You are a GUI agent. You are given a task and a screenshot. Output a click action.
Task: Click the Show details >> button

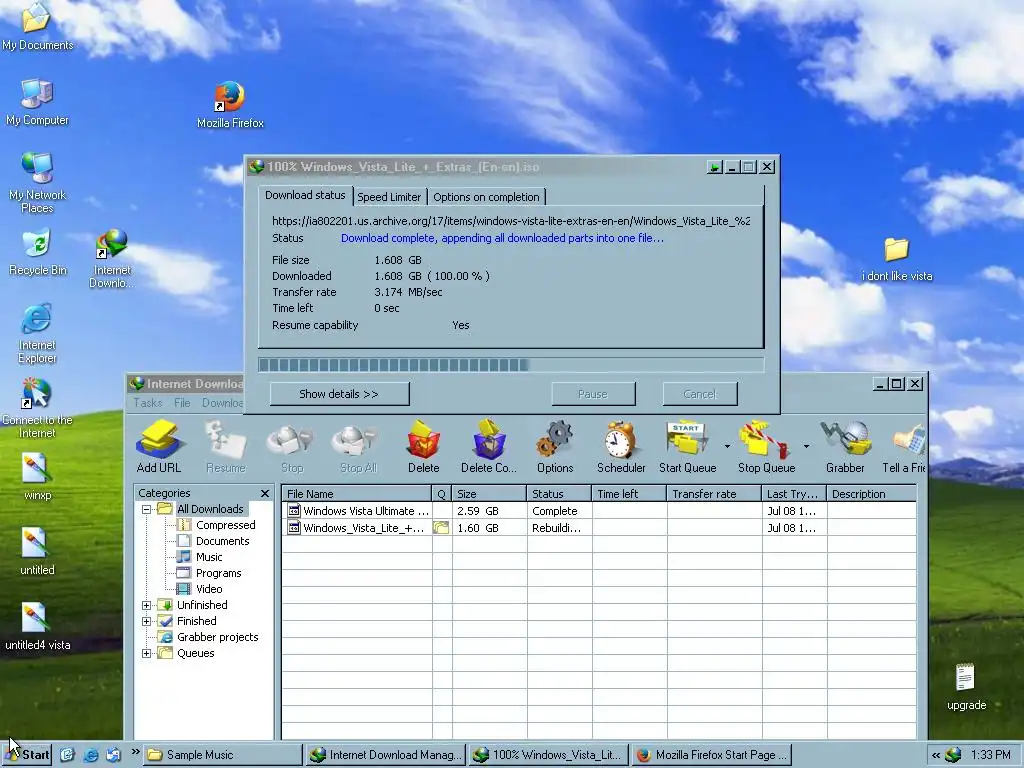(339, 394)
